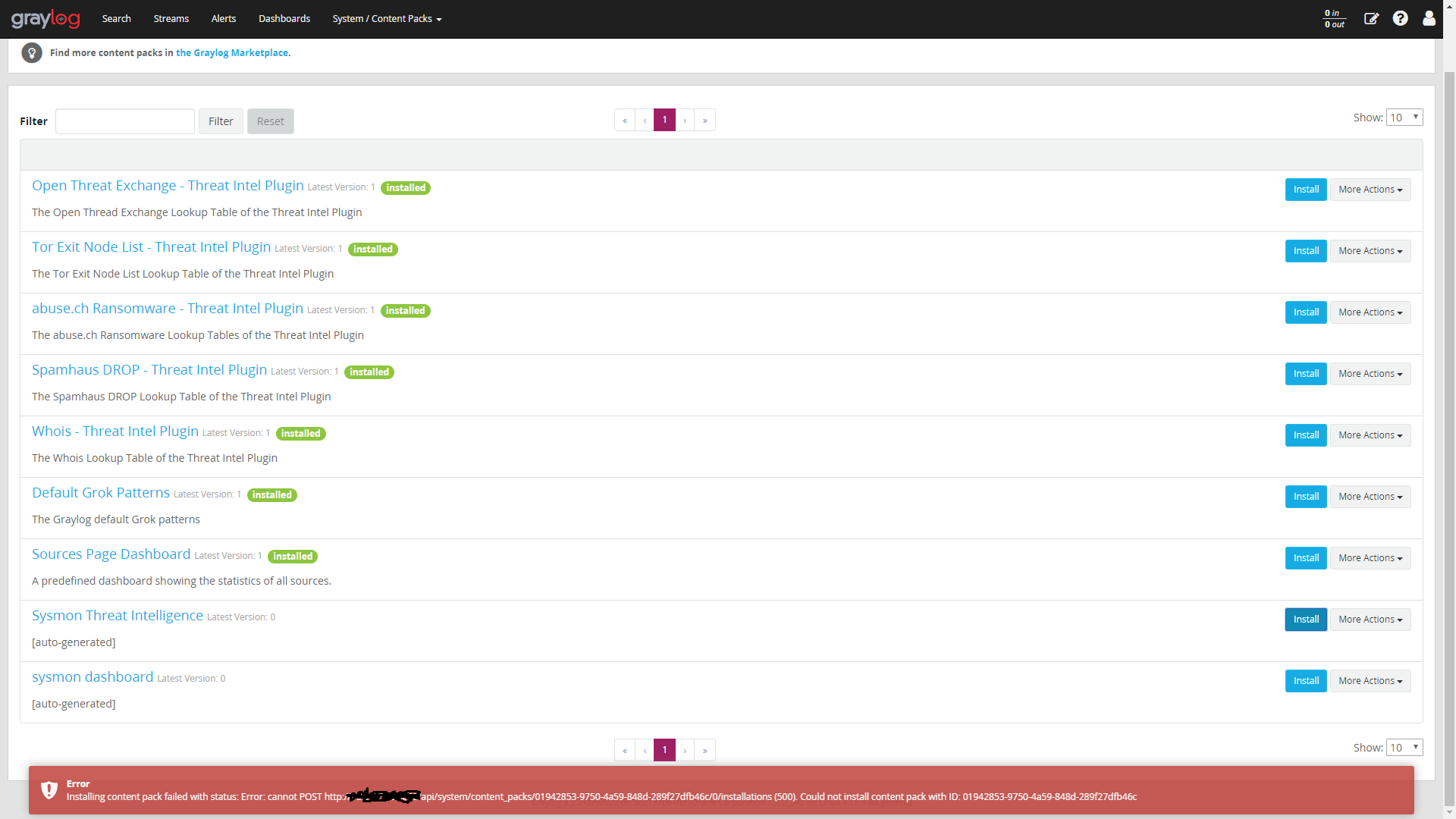Open the Dashboards page
Viewport: 1456px width, 819px height.
coord(284,19)
